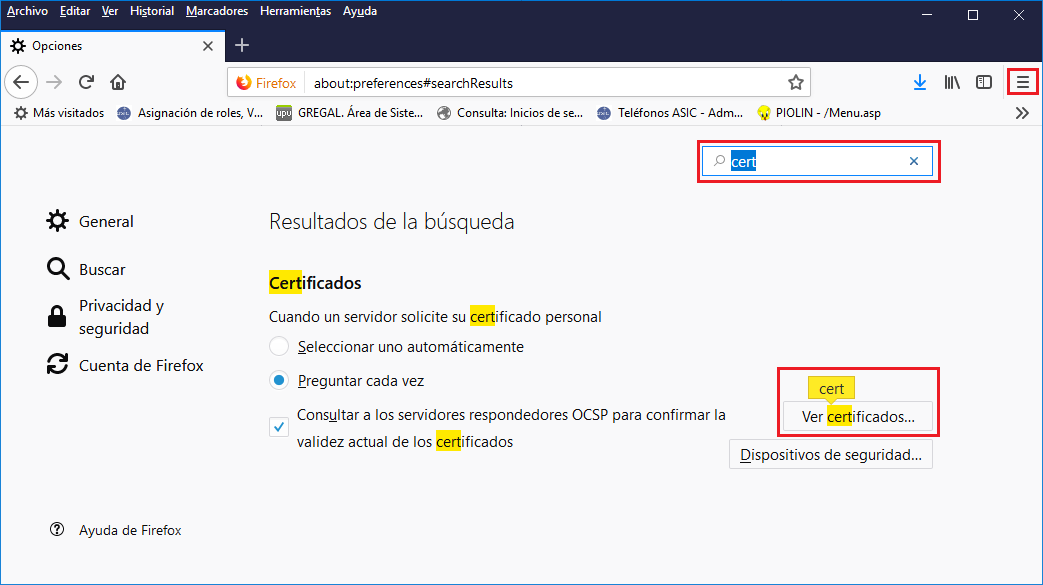Click the reload page icon
Image resolution: width=1043 pixels, height=585 pixels.
(87, 82)
